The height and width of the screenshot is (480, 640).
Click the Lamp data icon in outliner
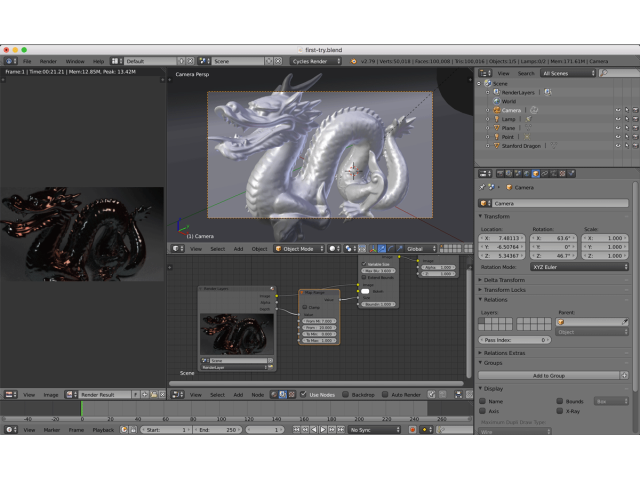tap(529, 119)
